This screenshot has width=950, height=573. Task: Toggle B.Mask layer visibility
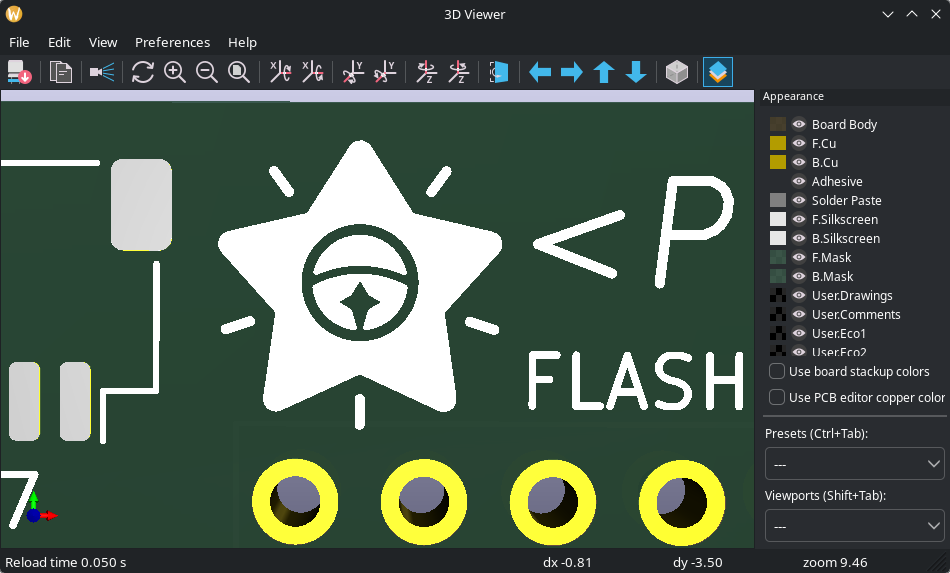pyautogui.click(x=799, y=276)
